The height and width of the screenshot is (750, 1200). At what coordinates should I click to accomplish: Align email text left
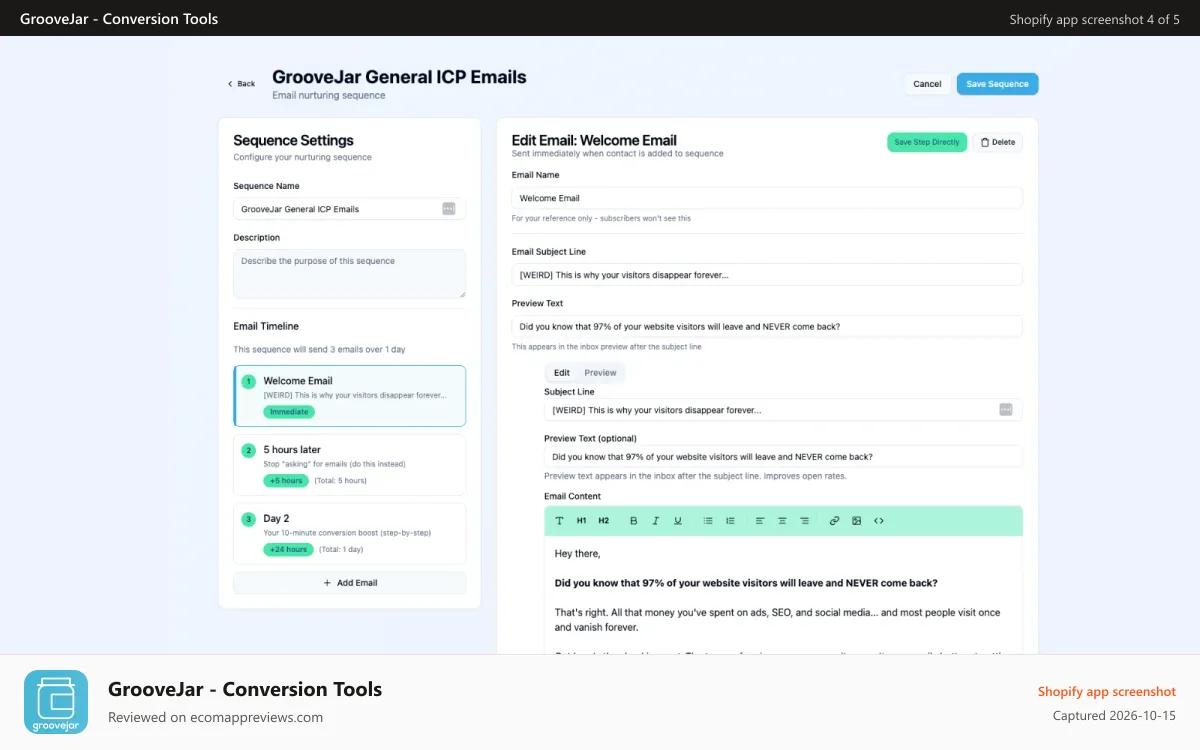click(x=760, y=521)
